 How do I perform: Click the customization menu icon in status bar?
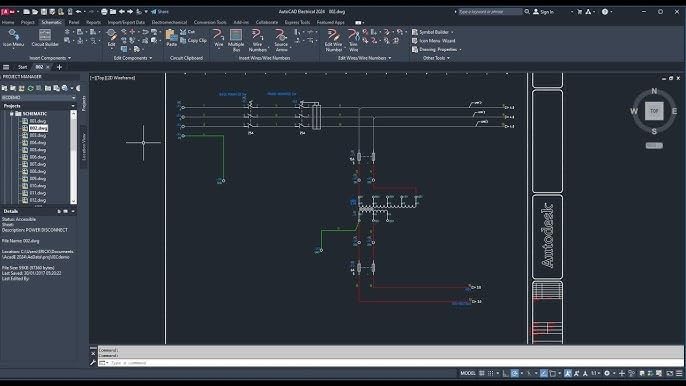tap(679, 373)
